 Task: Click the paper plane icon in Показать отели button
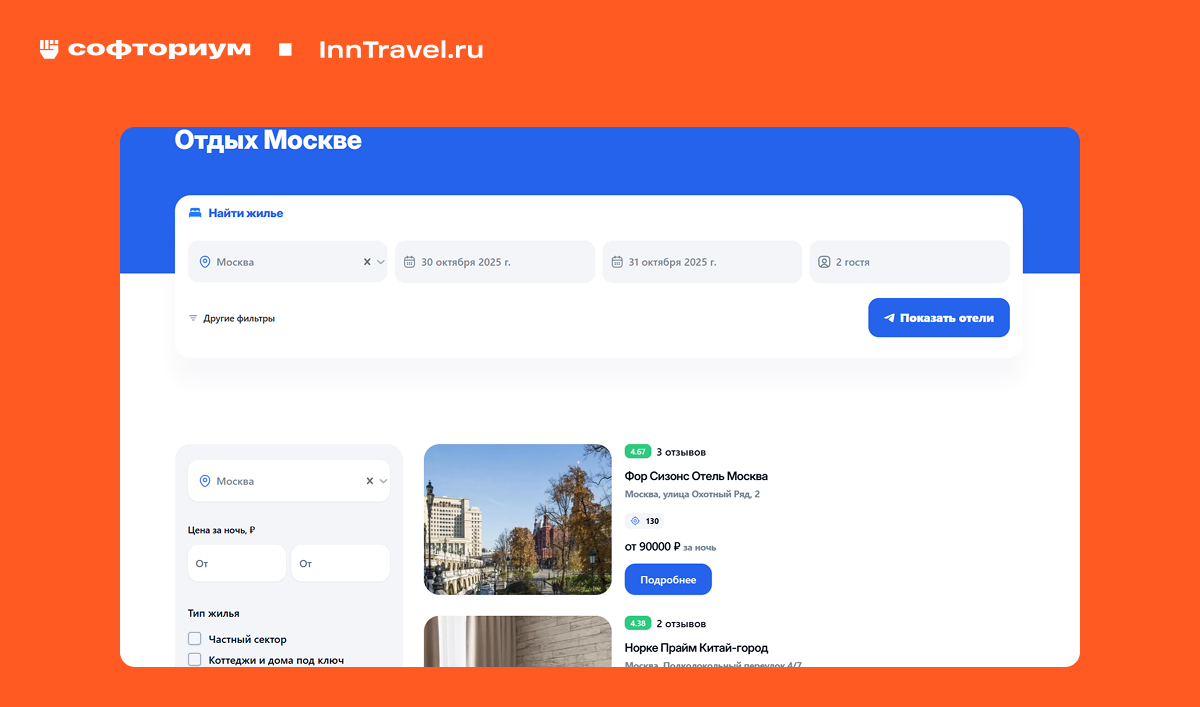[x=888, y=317]
